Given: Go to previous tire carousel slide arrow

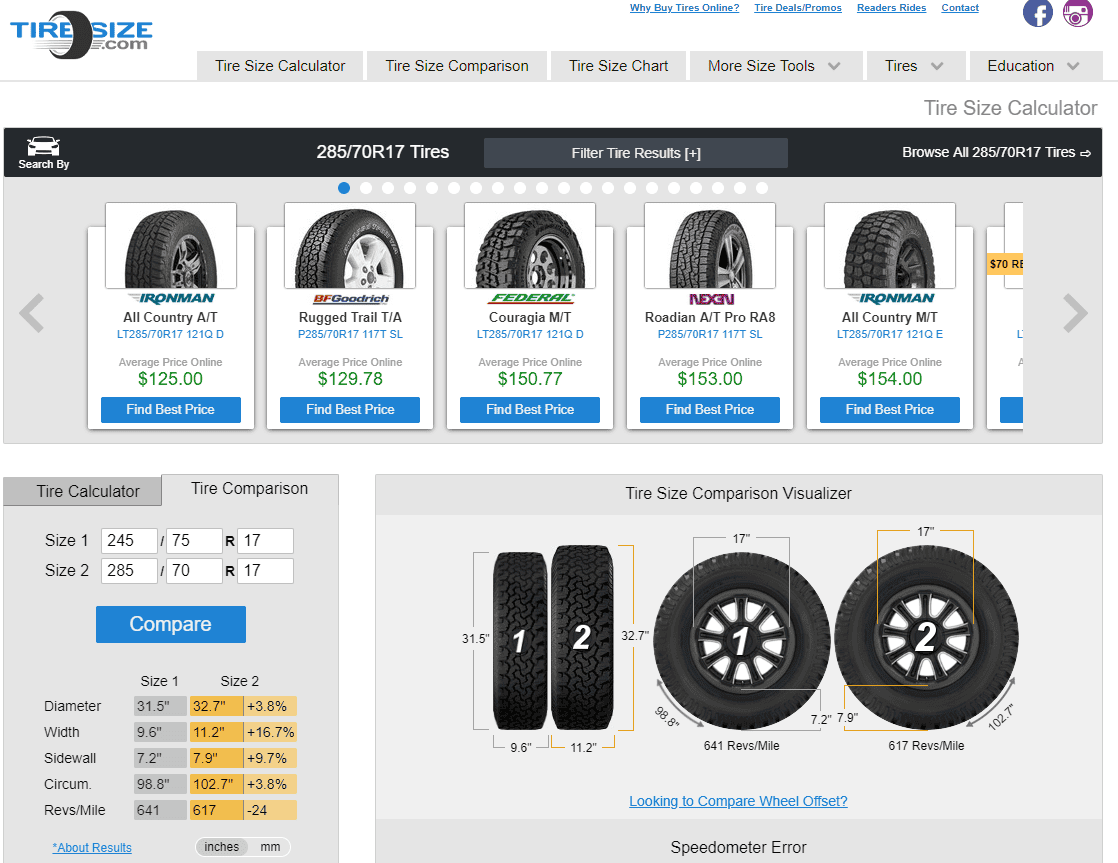Looking at the screenshot, I should pos(32,313).
